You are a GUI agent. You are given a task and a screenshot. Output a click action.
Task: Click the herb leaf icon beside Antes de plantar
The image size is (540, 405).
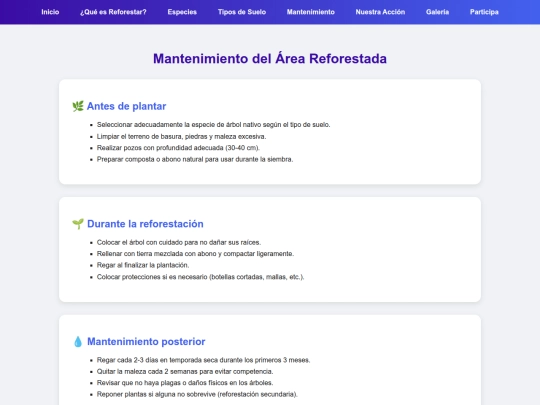(x=78, y=106)
